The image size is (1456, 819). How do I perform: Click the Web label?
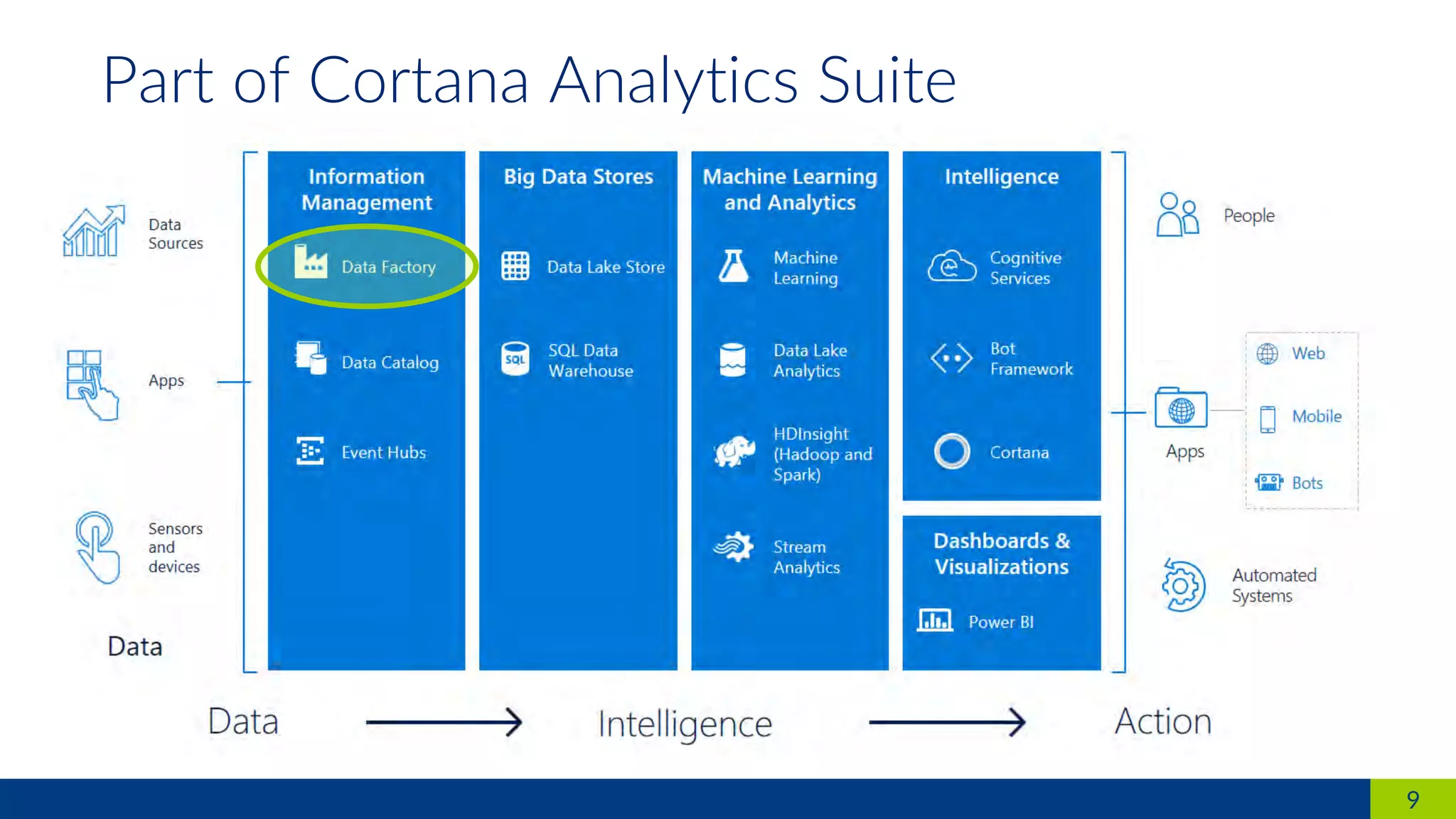coord(1308,353)
